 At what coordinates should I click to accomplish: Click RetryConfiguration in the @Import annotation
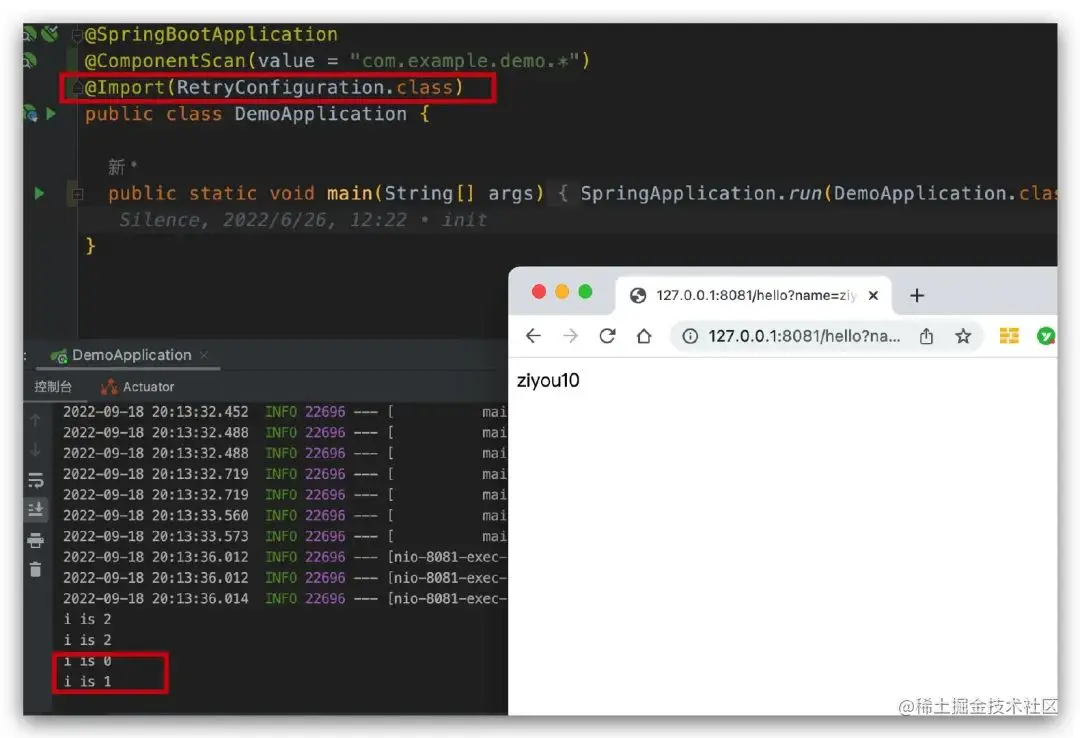click(x=280, y=87)
